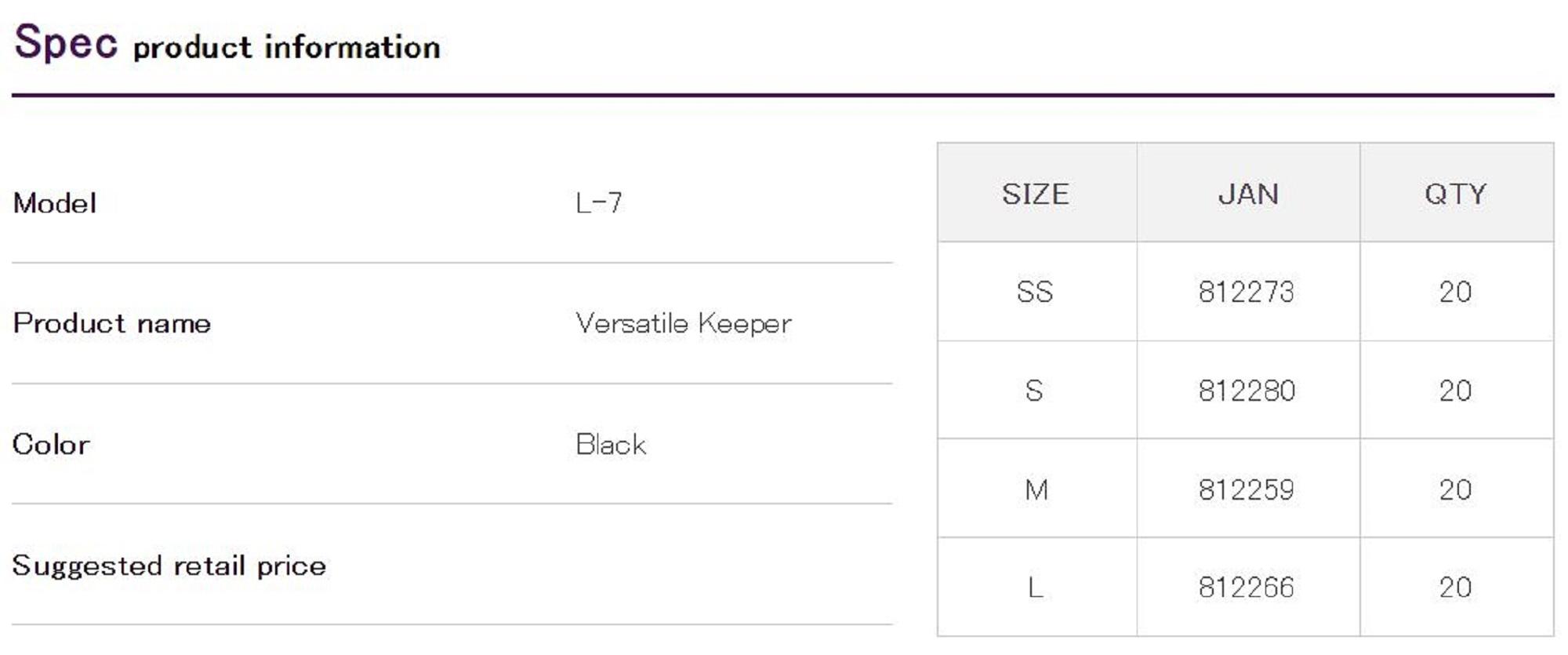This screenshot has width=1568, height=655.
Task: Click the SIZE column header
Action: 1036,194
